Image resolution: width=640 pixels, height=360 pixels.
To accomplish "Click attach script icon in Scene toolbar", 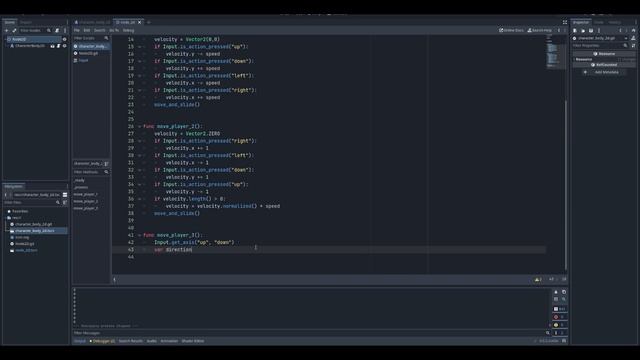I will (57, 31).
